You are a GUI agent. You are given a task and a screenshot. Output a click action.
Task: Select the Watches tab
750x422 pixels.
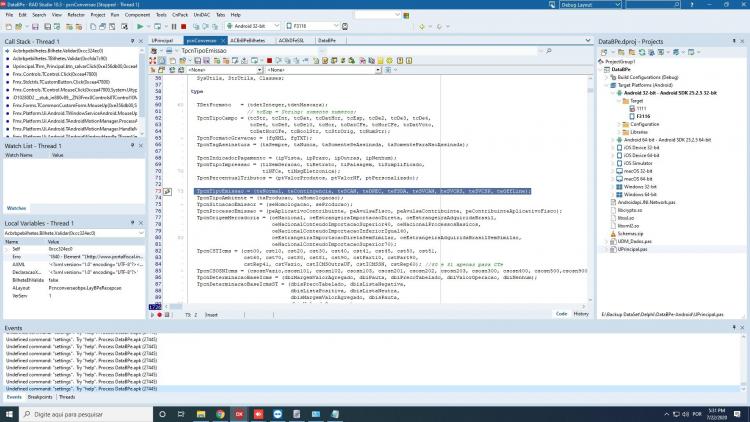tap(16, 208)
